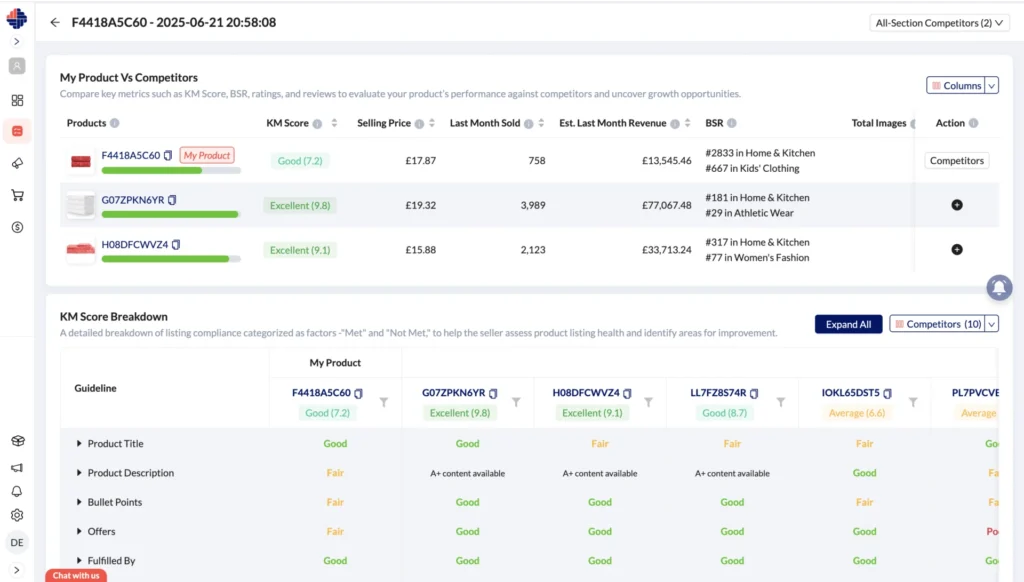Open the rocket launch sidebar icon
Image resolution: width=1024 pixels, height=582 pixels.
(17, 163)
